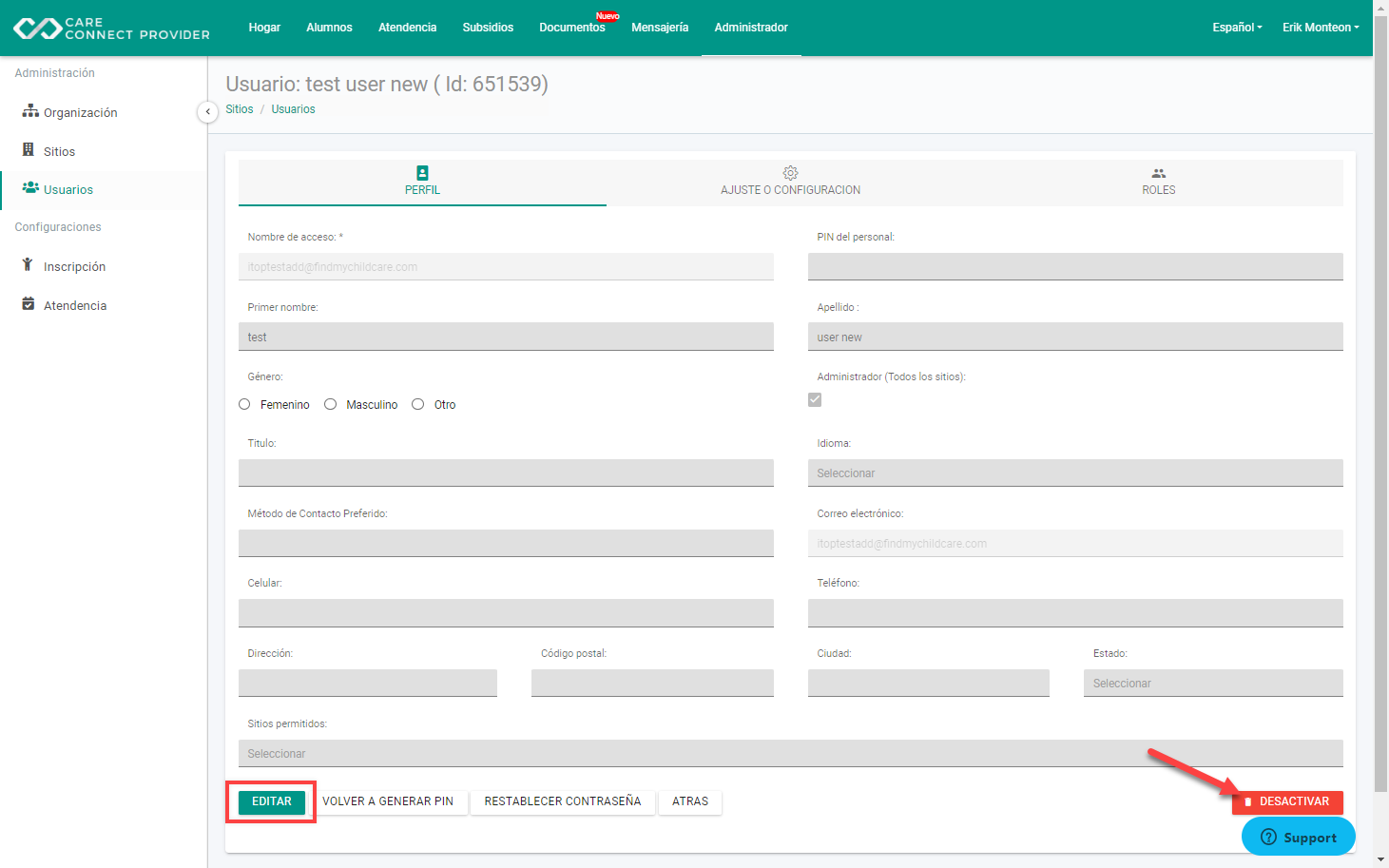Screen dimensions: 1389x868
Task: Click the Titulo field
Action: pos(506,473)
